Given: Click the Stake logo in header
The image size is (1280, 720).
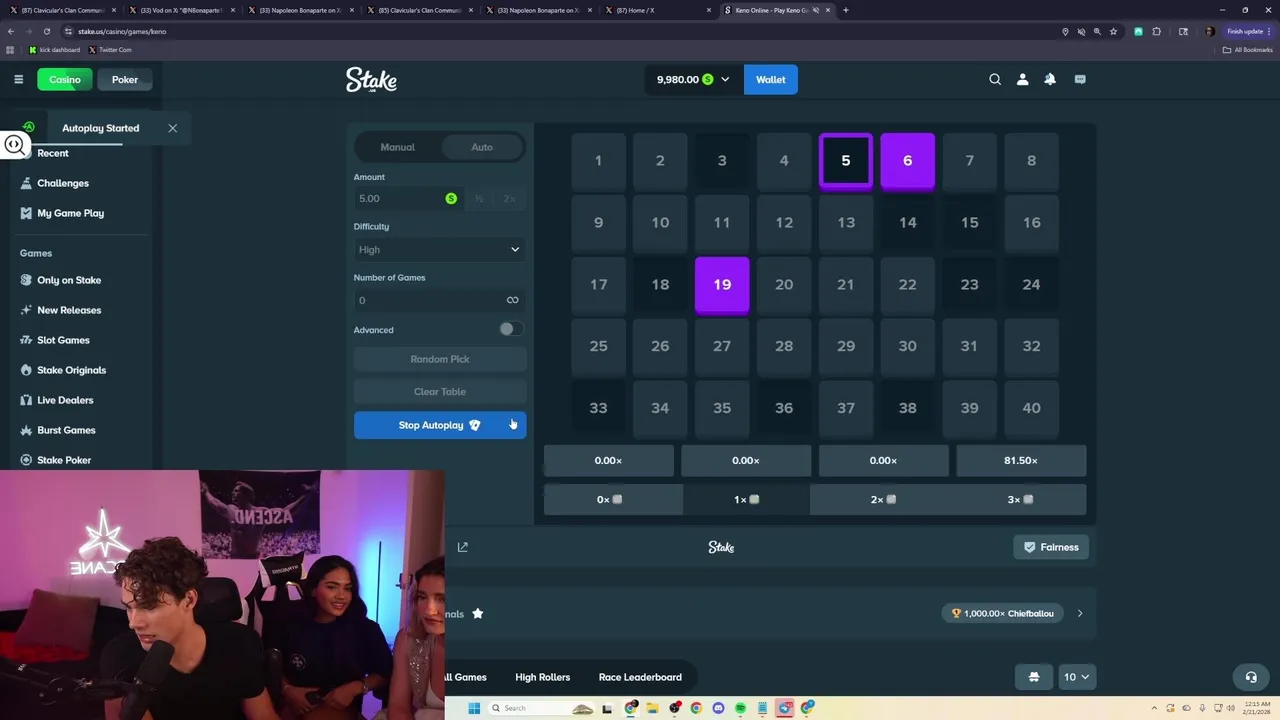Looking at the screenshot, I should [371, 79].
